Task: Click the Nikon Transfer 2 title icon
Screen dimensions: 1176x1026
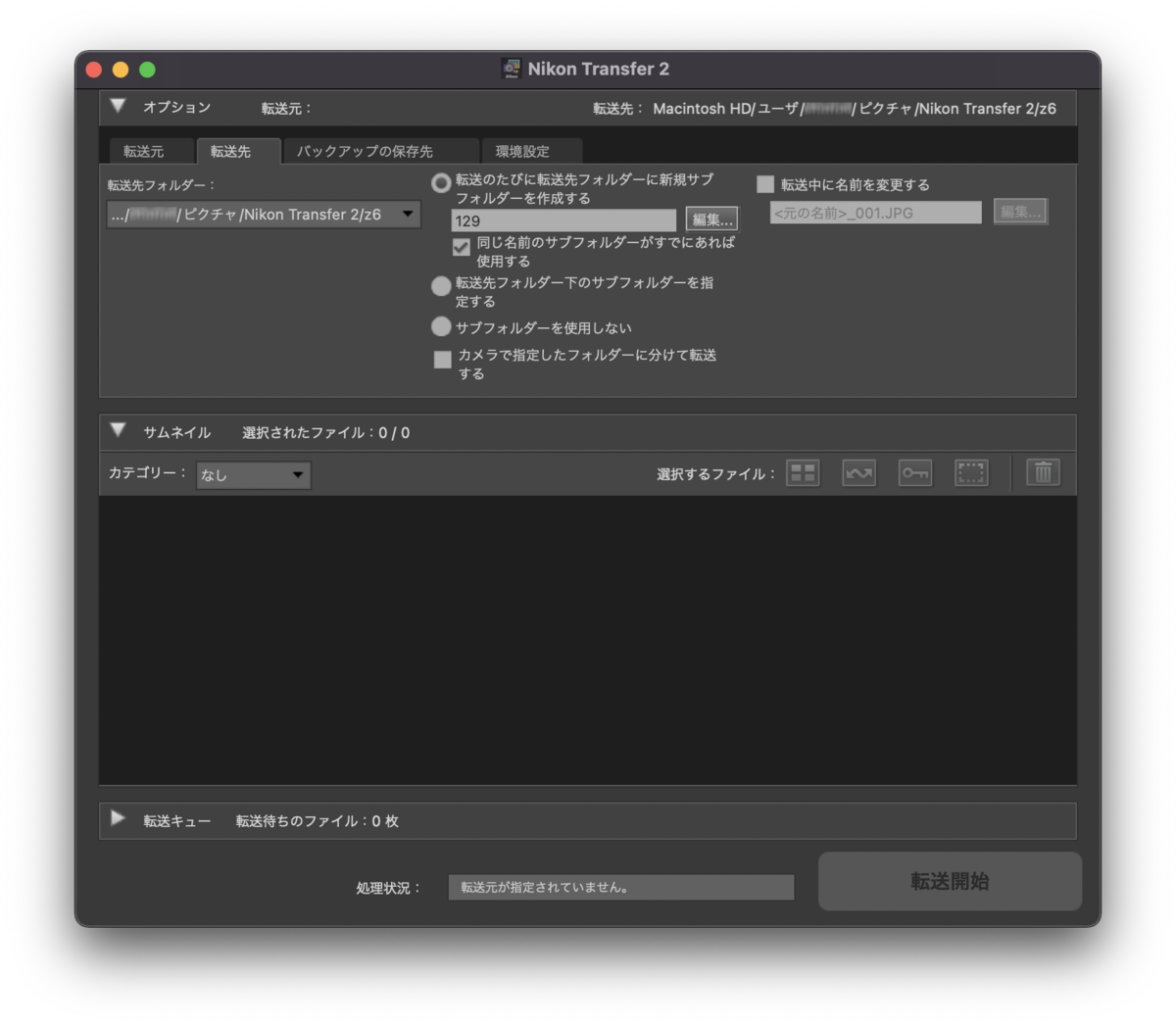Action: tap(511, 69)
